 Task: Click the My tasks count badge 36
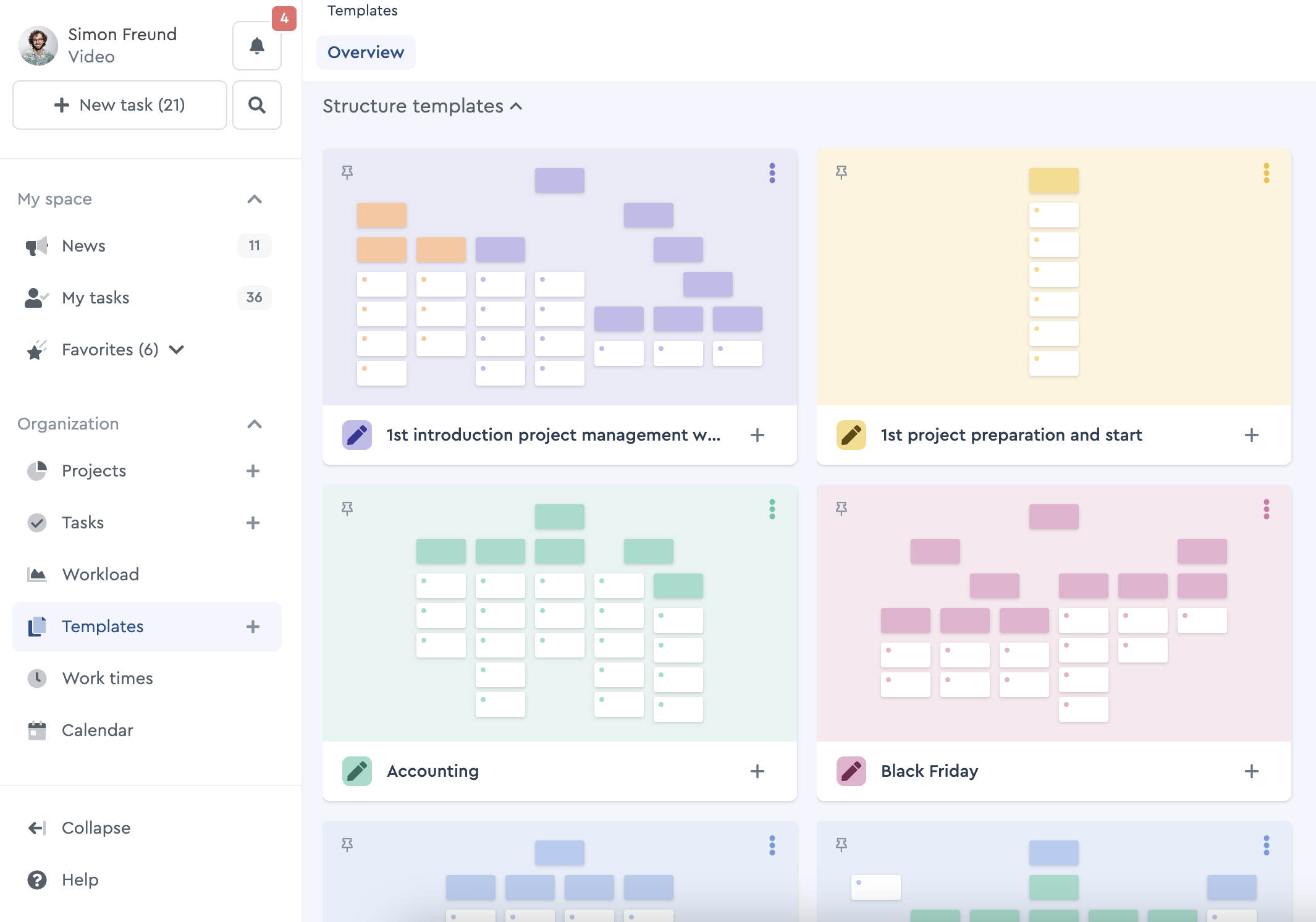click(x=255, y=298)
